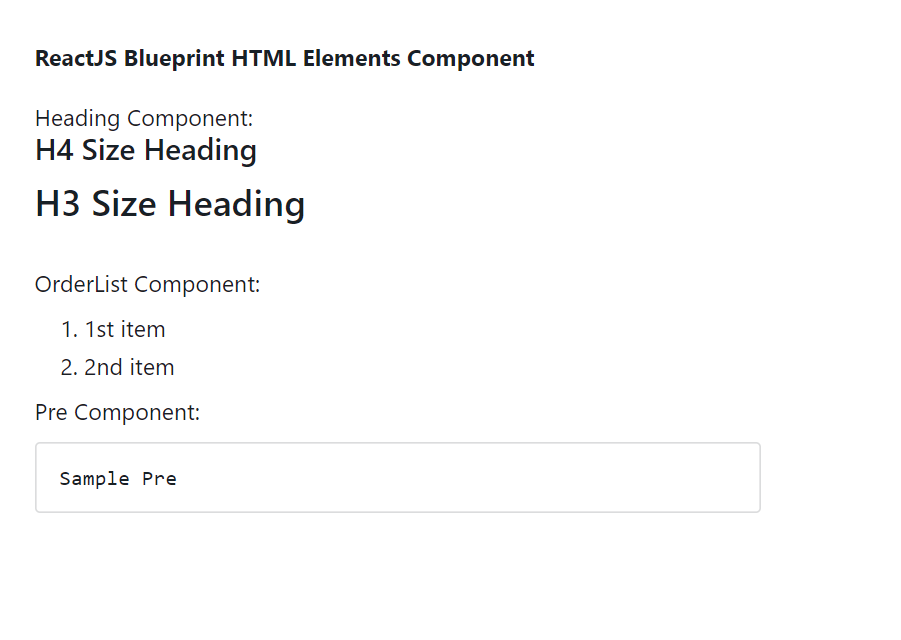Click "Pre" in the "Pre Component:" label
This screenshot has width=901, height=640.
pos(51,412)
